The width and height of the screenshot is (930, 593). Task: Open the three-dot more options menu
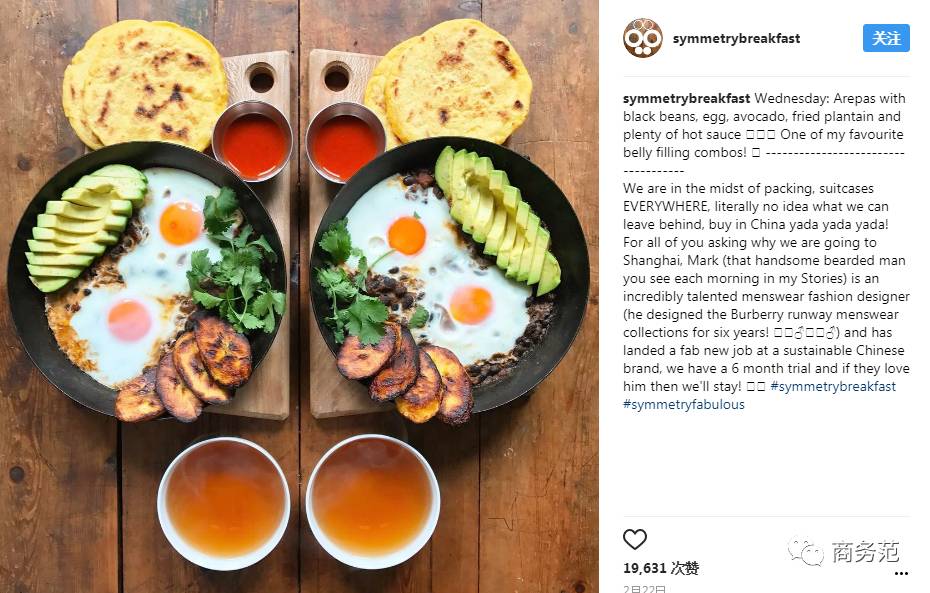tap(901, 573)
